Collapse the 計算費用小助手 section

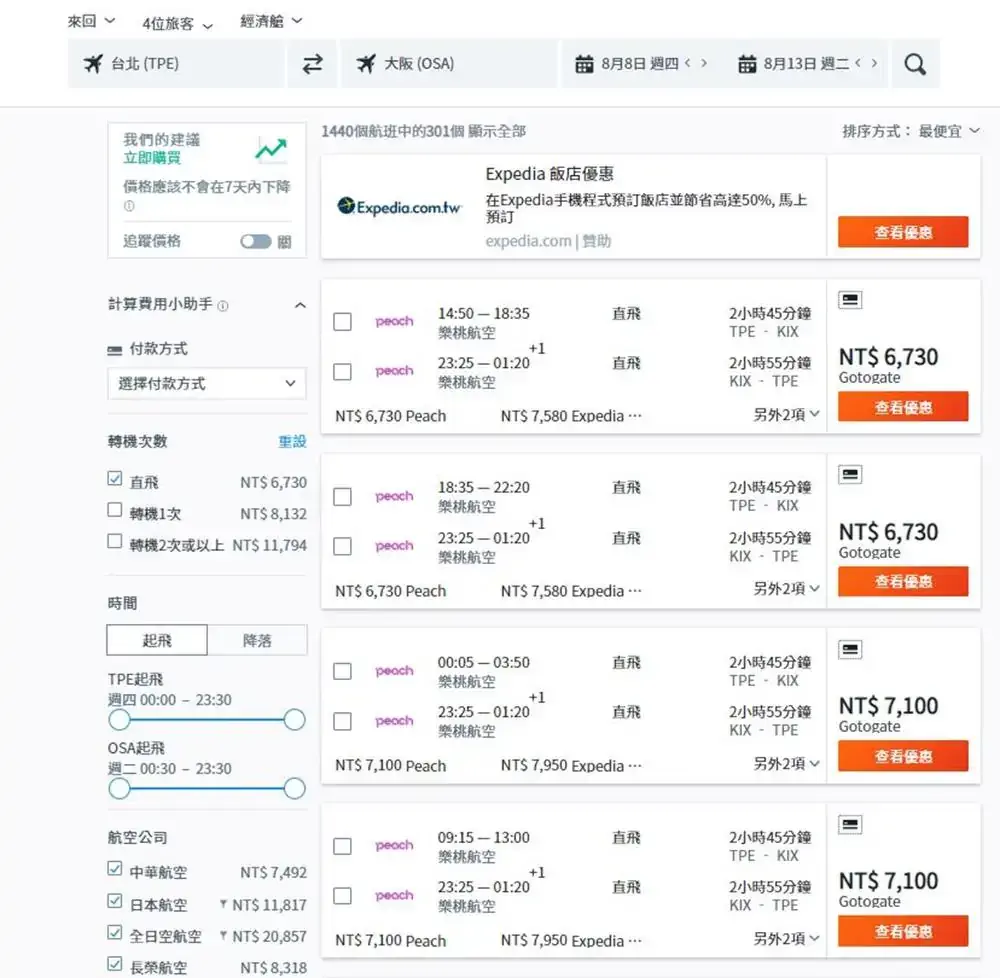(x=300, y=305)
